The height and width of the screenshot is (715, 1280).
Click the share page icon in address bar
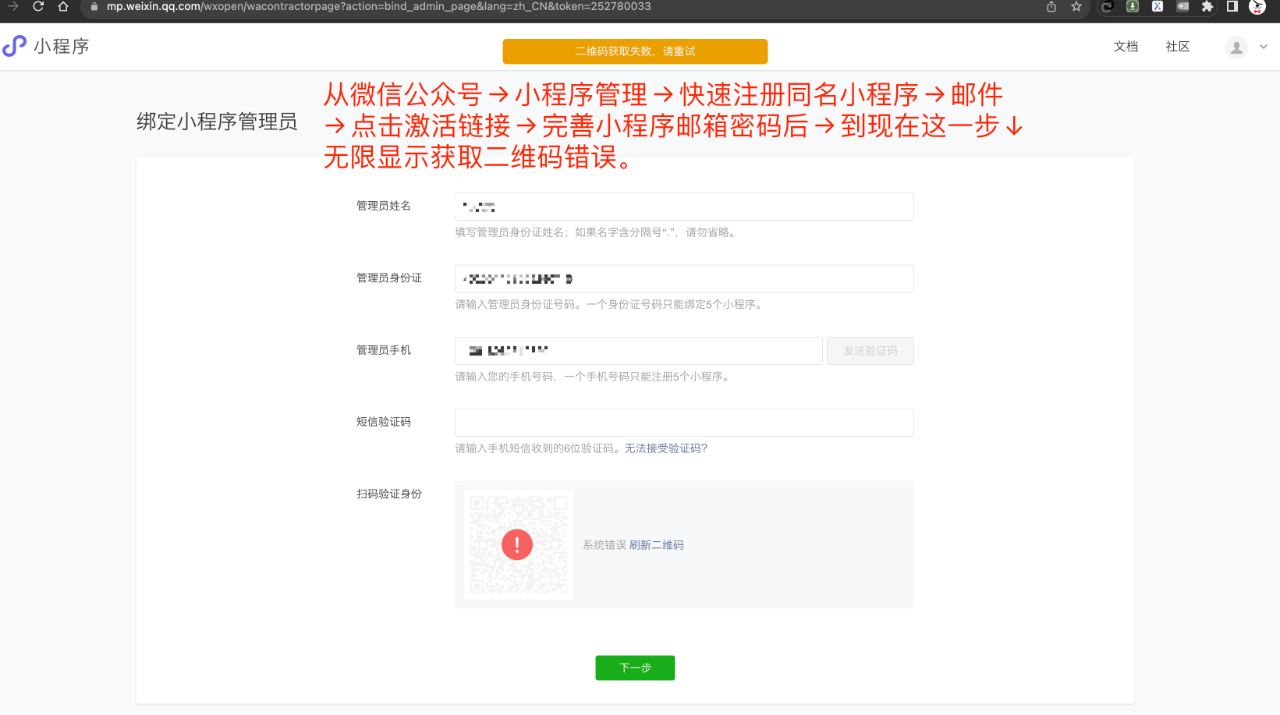1051,6
